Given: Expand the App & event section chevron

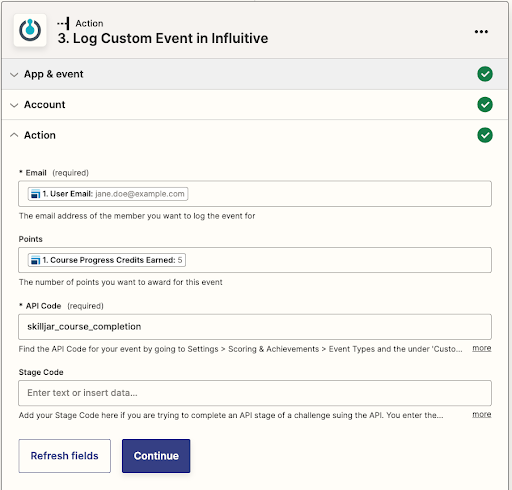Looking at the screenshot, I should pyautogui.click(x=14, y=74).
